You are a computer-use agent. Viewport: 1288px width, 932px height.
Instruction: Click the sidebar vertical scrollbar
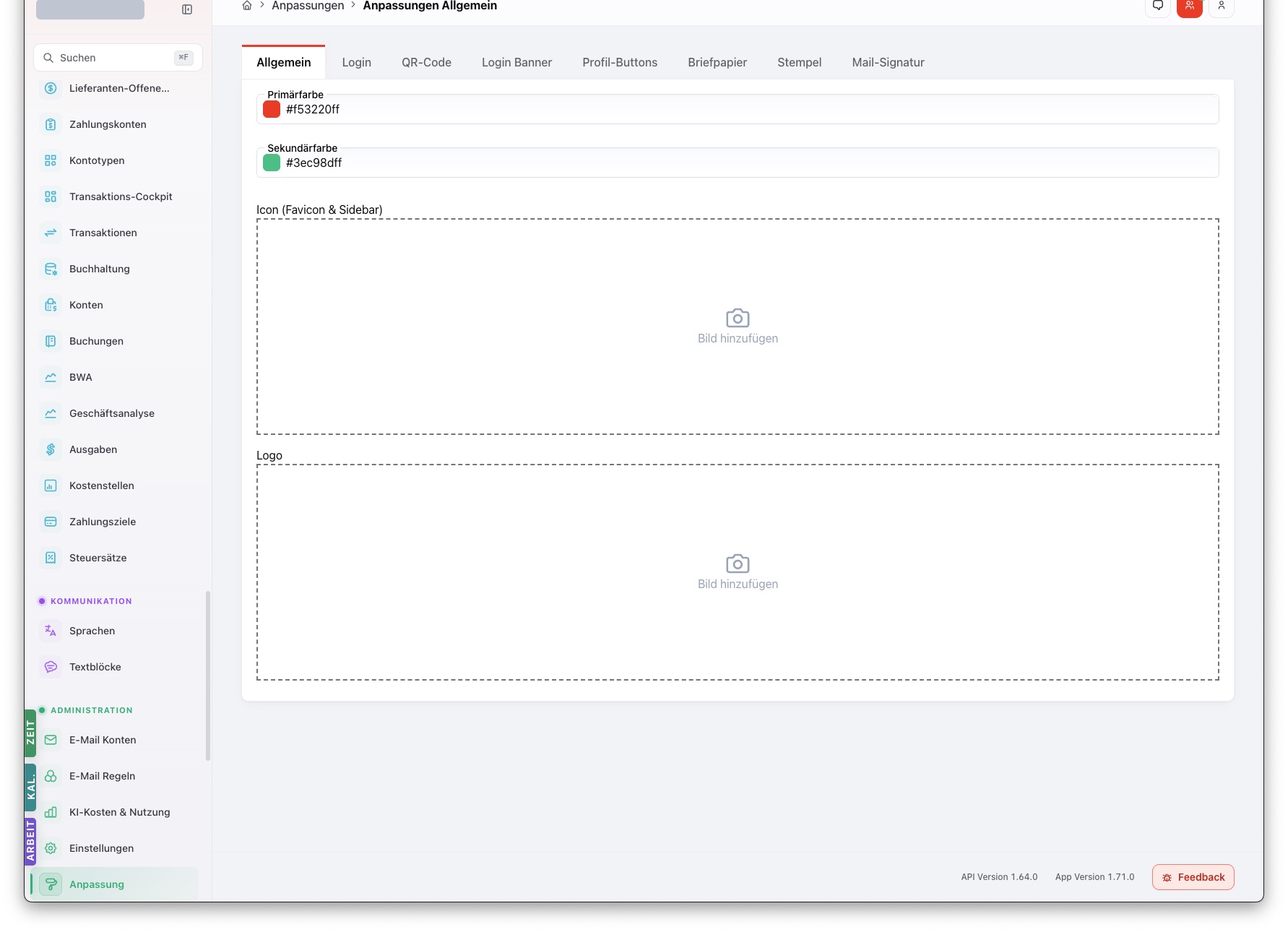208,676
